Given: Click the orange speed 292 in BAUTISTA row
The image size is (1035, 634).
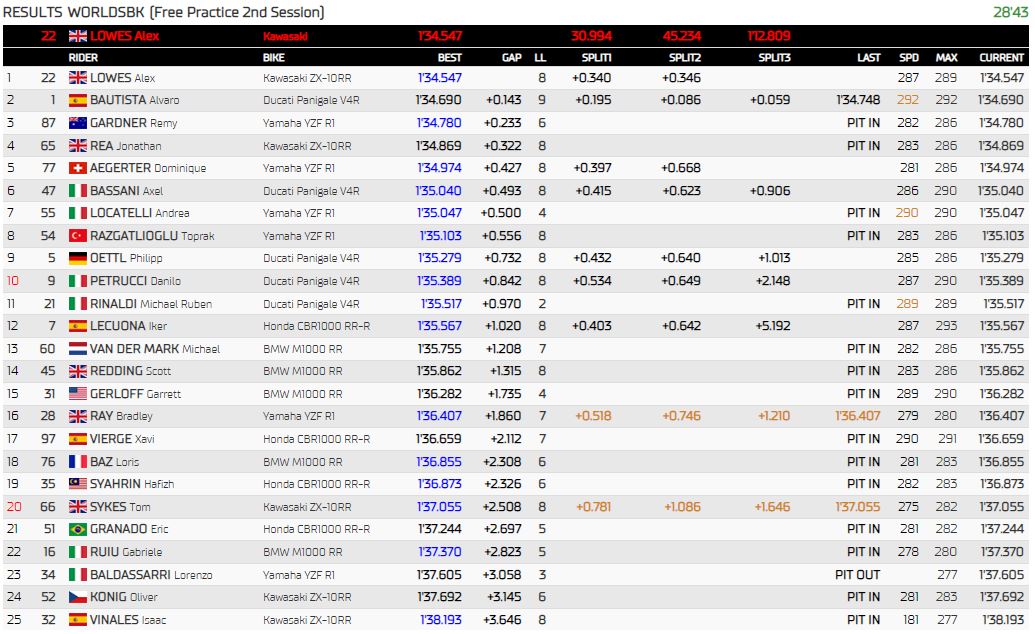Looking at the screenshot, I should 908,100.
